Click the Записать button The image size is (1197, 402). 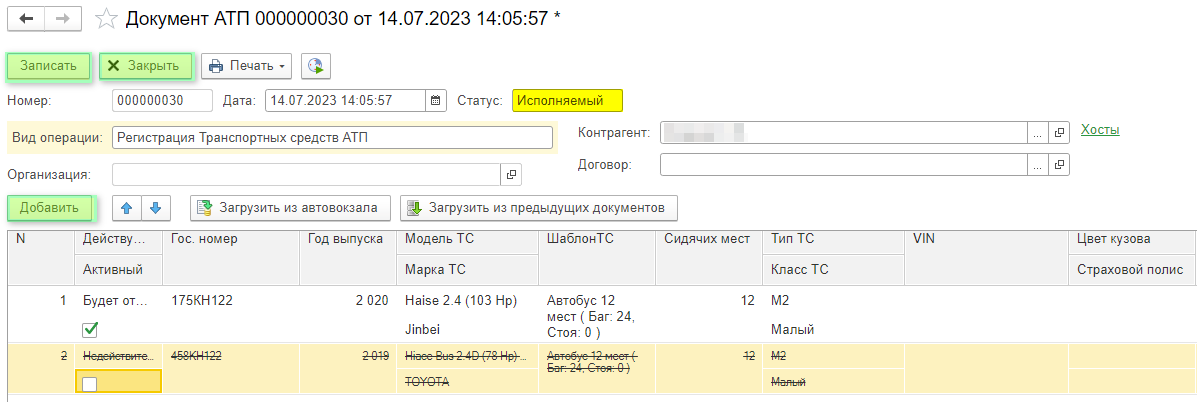(48, 66)
